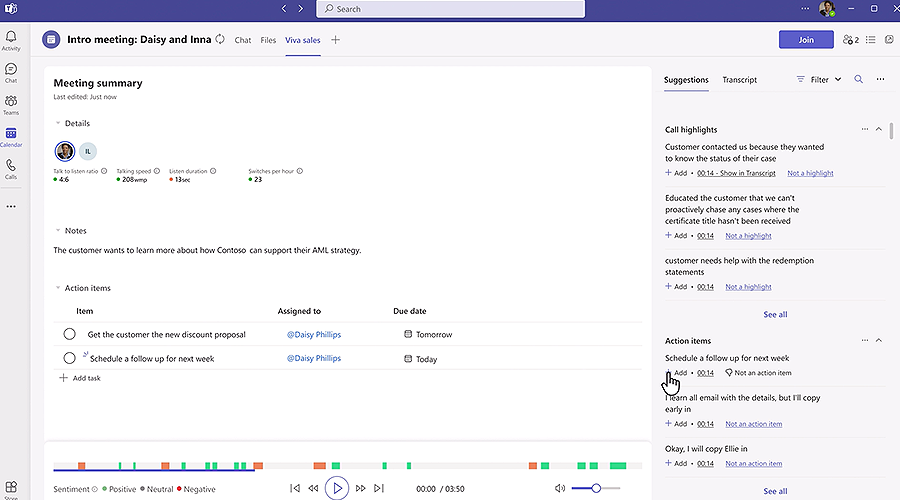Viewport: 900px width, 500px height.
Task: Open Action items section more options ellipsis
Action: click(865, 340)
